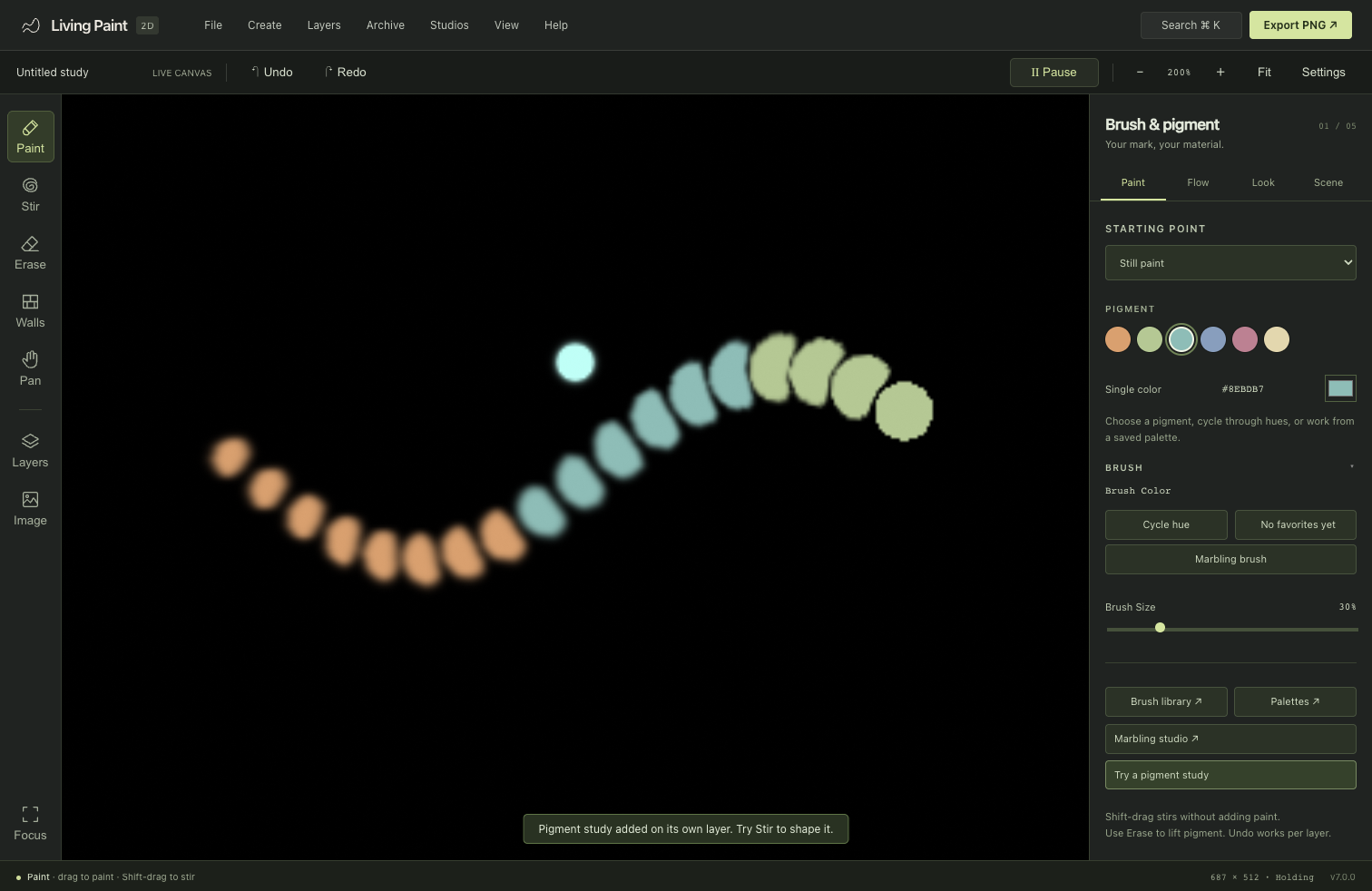The image size is (1372, 891).
Task: Select the Stir tool
Action: click(x=31, y=195)
